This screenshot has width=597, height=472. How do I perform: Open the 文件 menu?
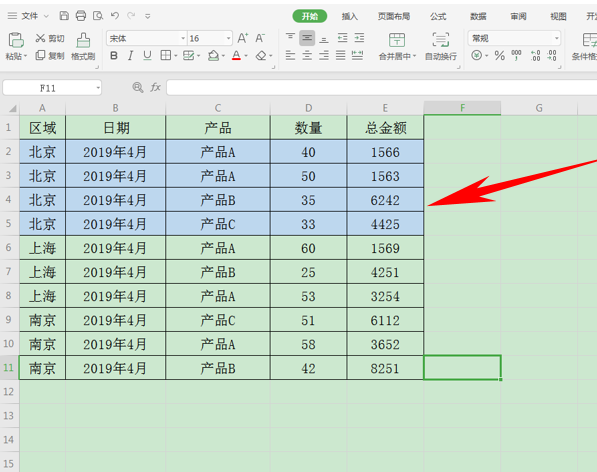(28, 16)
